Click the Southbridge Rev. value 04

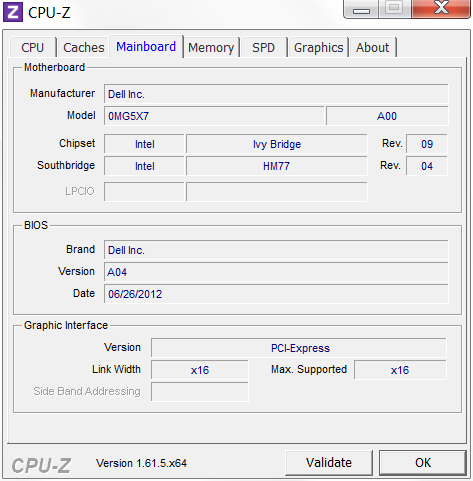click(x=427, y=166)
